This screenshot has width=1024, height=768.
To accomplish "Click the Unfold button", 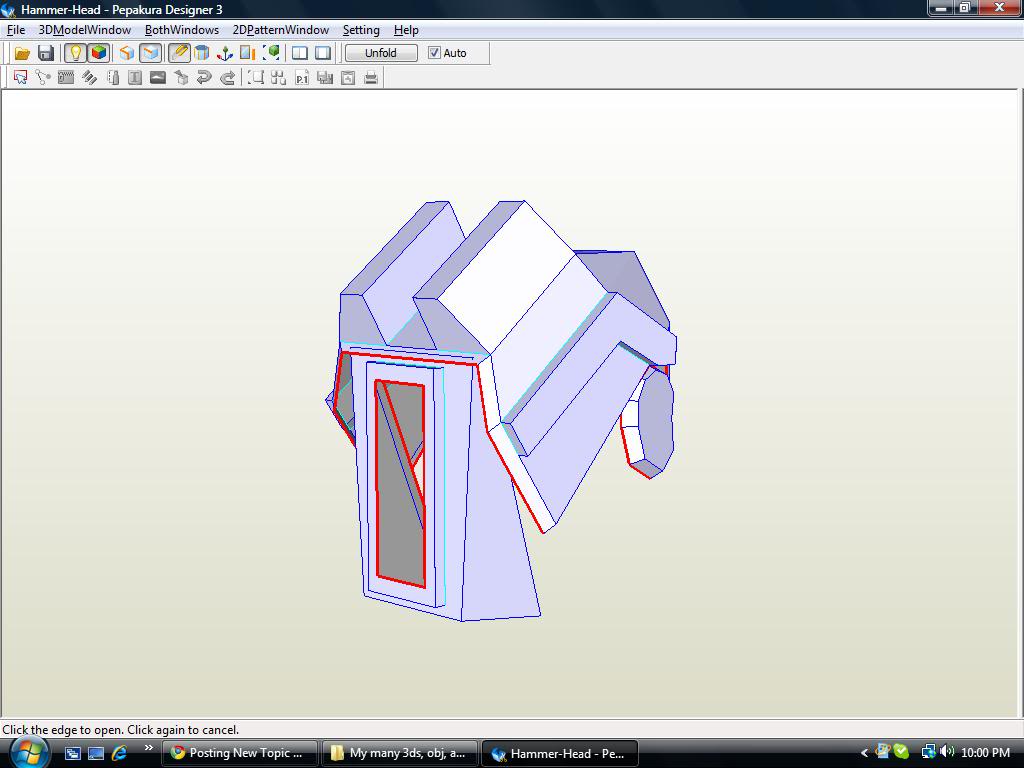I will coord(381,53).
